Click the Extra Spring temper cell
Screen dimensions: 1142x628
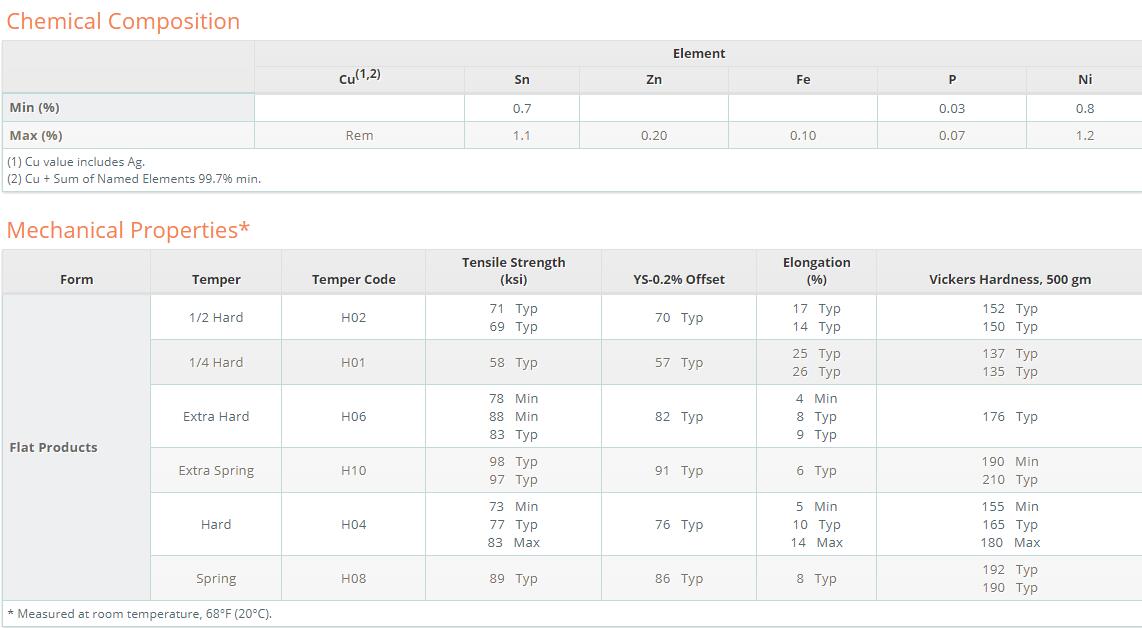[x=216, y=471]
